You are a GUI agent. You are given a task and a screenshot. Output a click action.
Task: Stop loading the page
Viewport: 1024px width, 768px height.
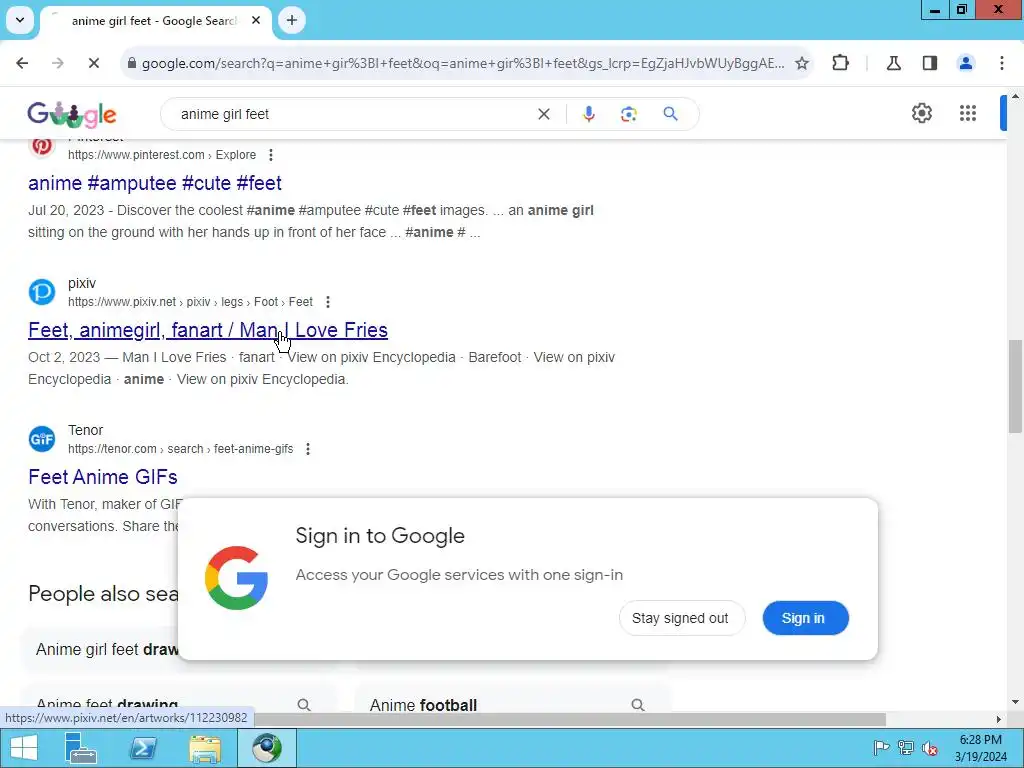point(93,63)
